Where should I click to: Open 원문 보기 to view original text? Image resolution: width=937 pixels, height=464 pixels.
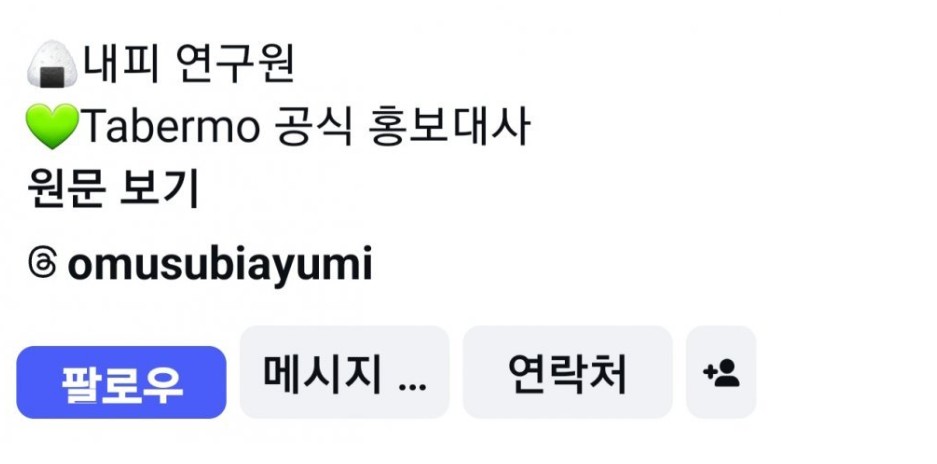(x=113, y=190)
